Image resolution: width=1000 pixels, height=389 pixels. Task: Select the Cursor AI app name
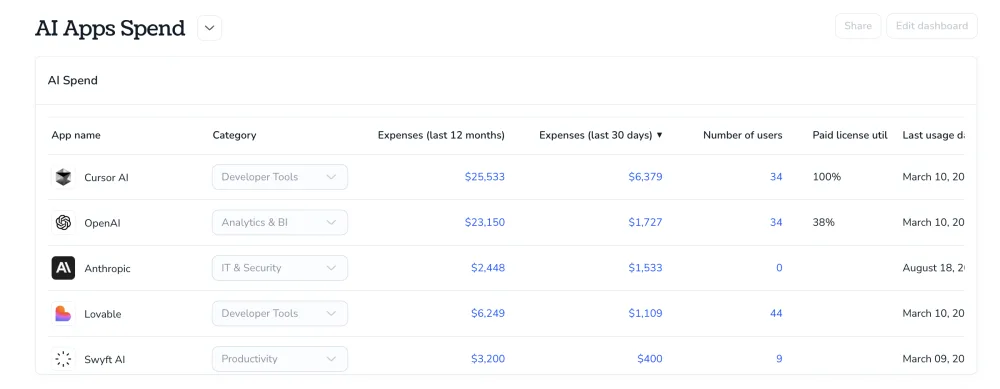click(107, 177)
